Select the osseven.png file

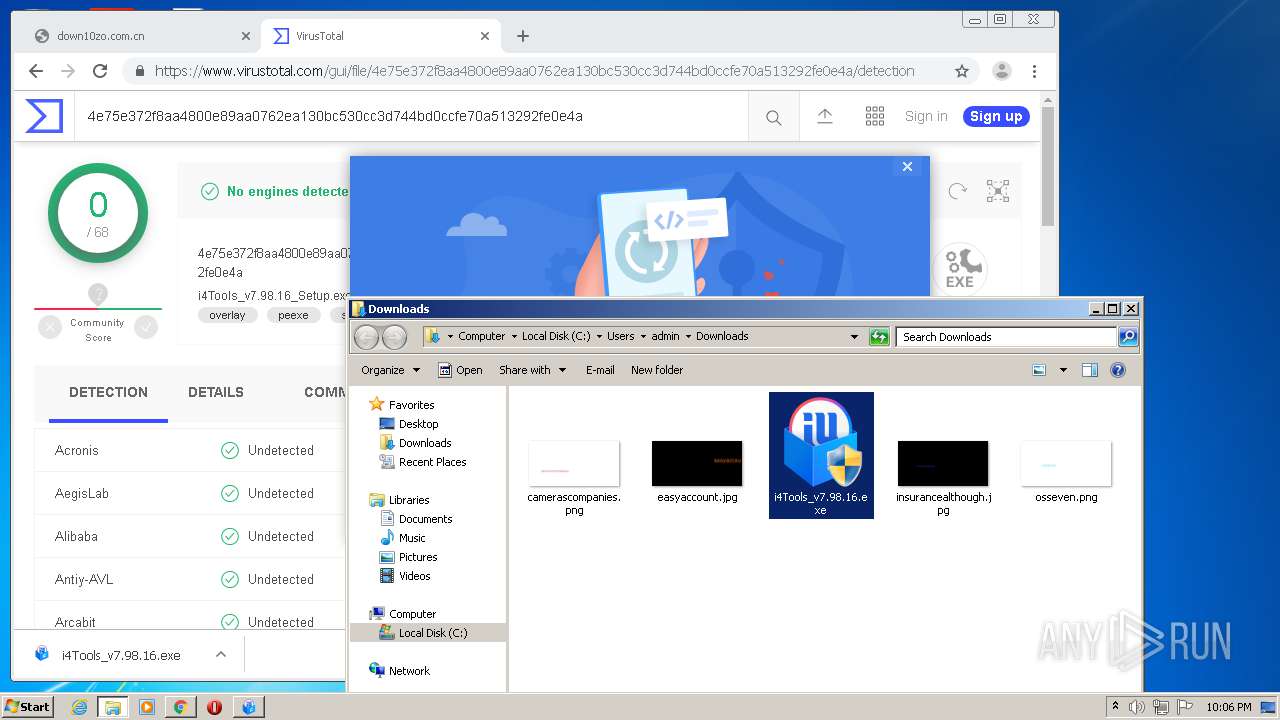pos(1066,472)
